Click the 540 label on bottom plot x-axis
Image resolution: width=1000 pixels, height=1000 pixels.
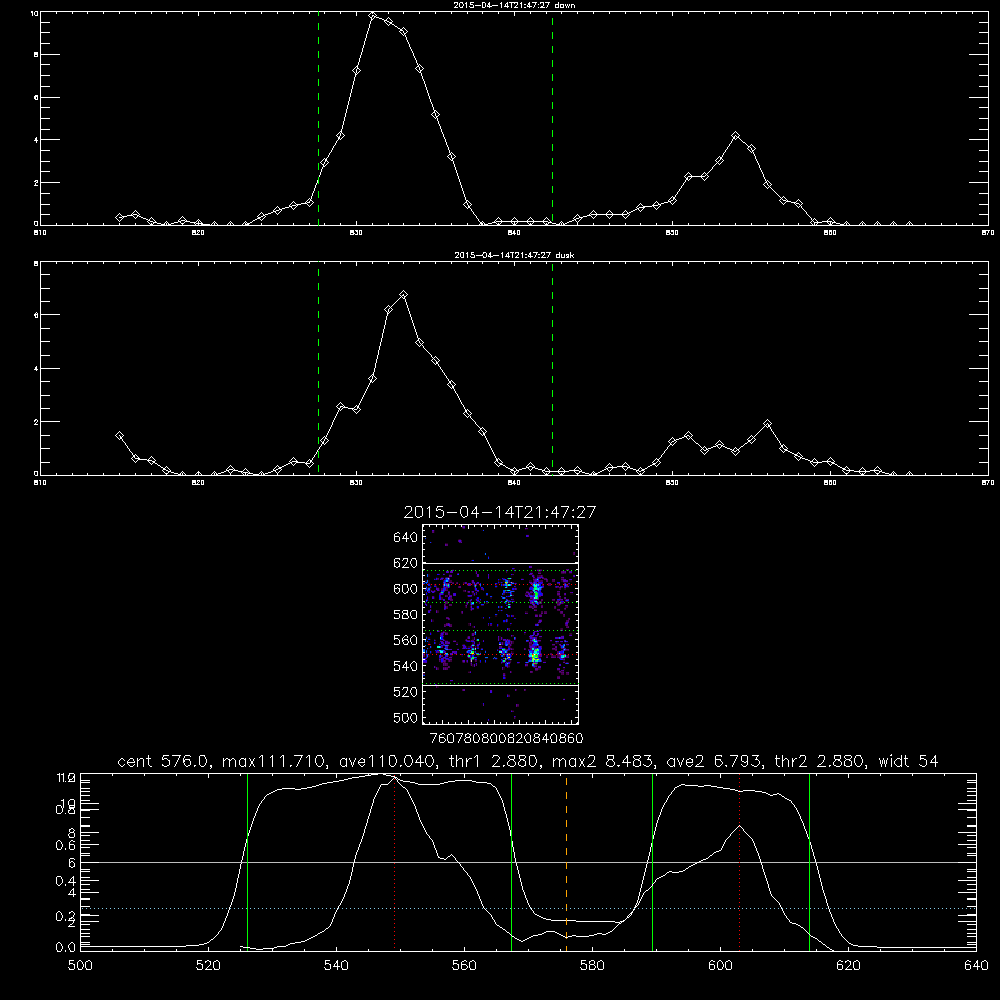[336, 966]
